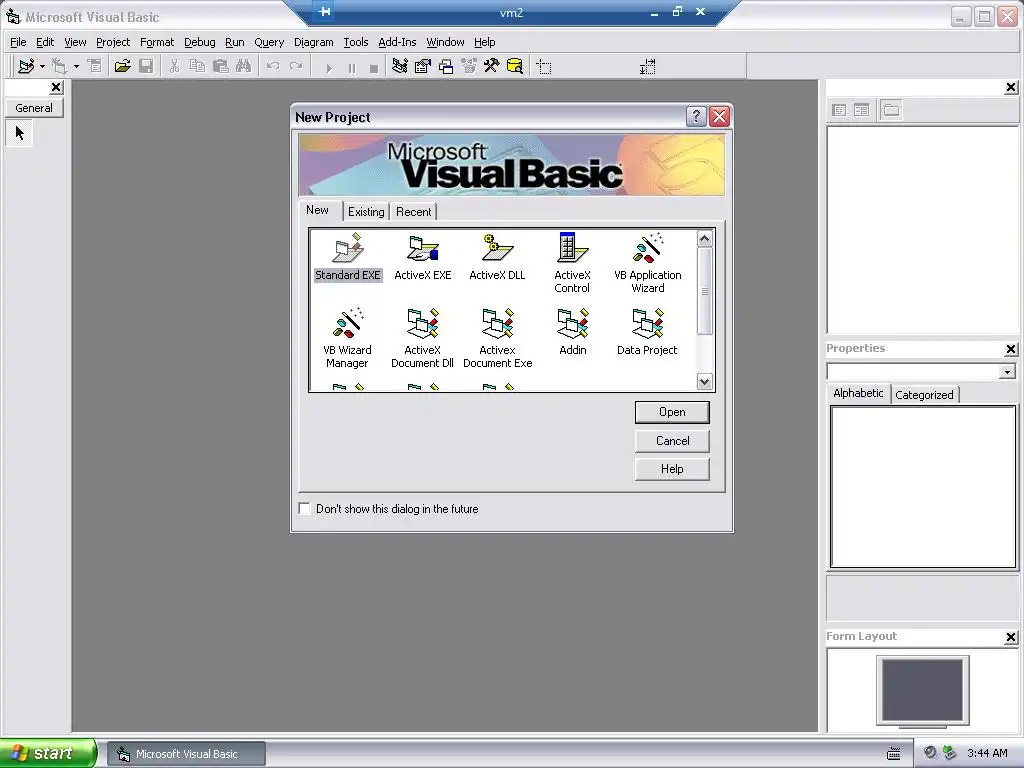
Task: Switch to the Existing tab
Action: 366,212
